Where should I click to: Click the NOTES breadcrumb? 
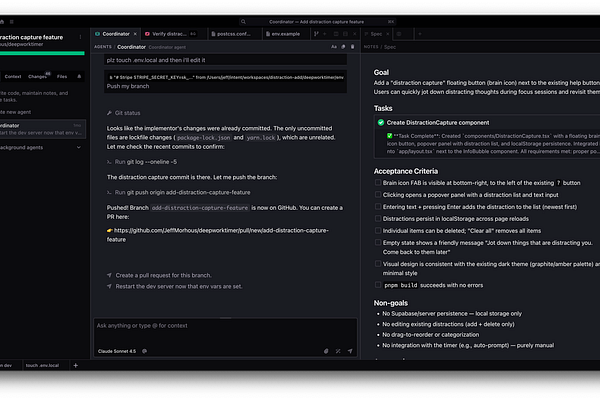click(371, 47)
